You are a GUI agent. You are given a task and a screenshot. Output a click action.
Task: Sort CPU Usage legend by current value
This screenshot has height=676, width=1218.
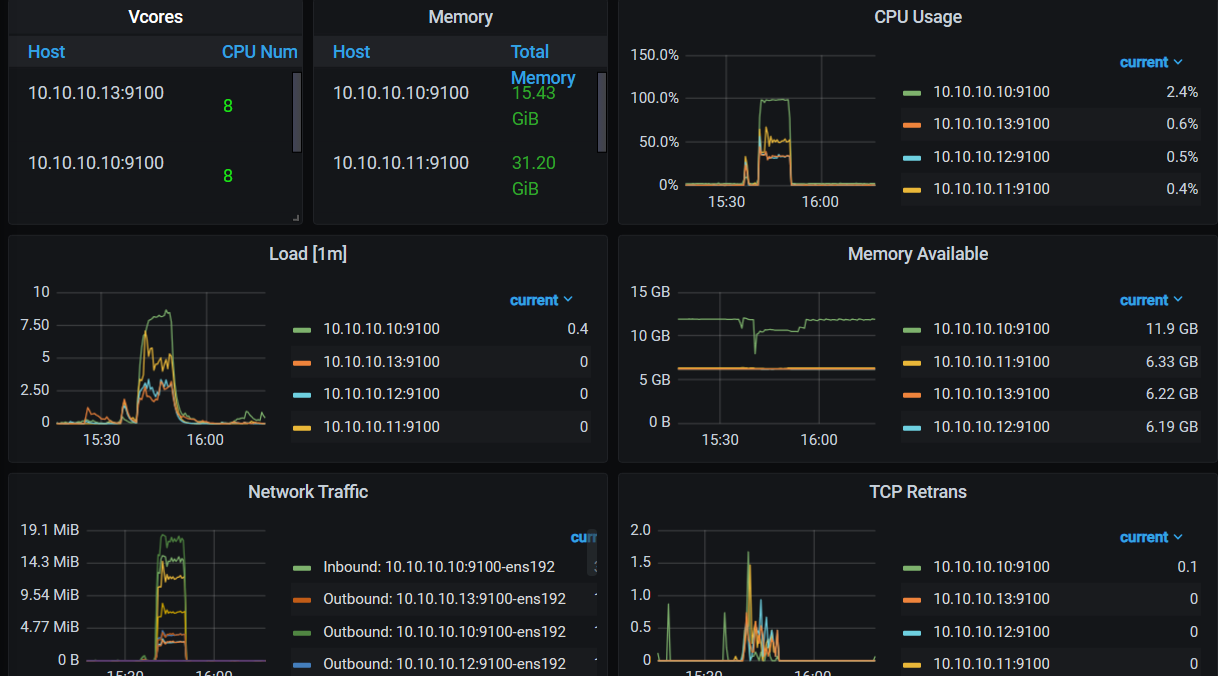(x=1150, y=62)
